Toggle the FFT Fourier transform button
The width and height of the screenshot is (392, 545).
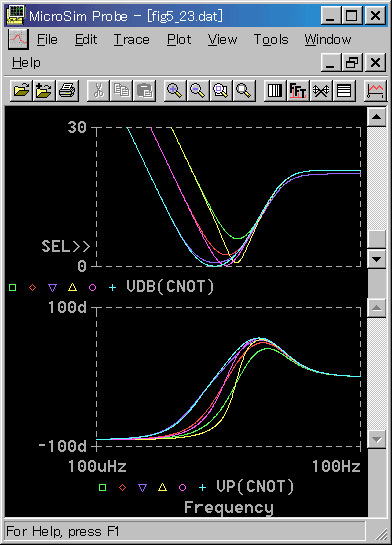[x=298, y=91]
